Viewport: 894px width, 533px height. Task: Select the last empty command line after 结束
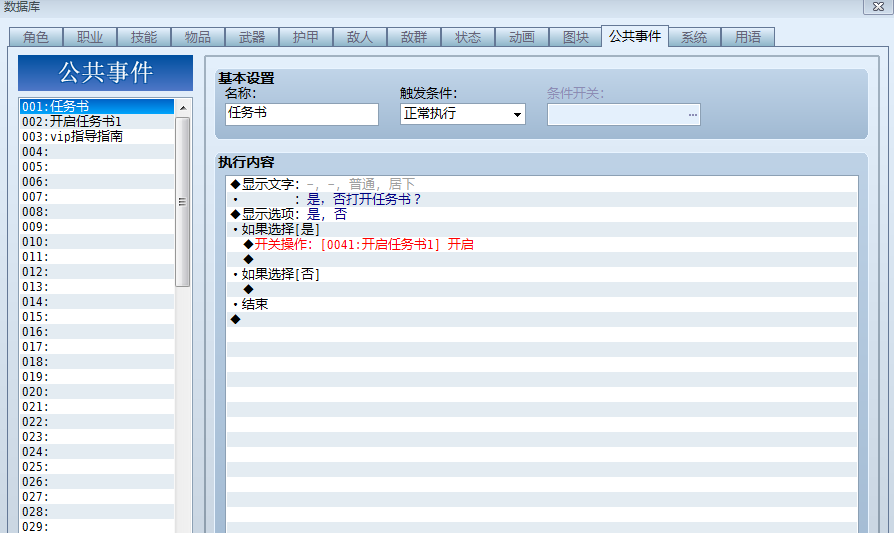(542, 319)
